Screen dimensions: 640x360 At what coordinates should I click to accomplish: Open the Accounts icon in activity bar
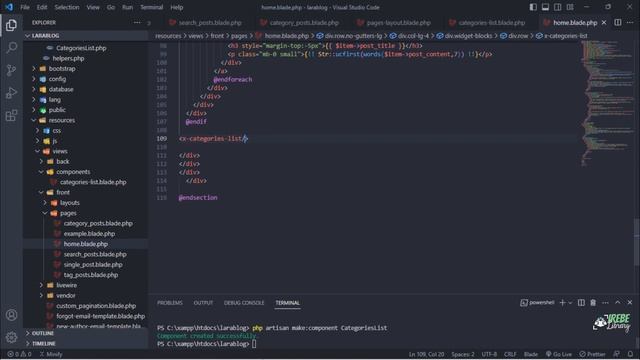tap(11, 315)
